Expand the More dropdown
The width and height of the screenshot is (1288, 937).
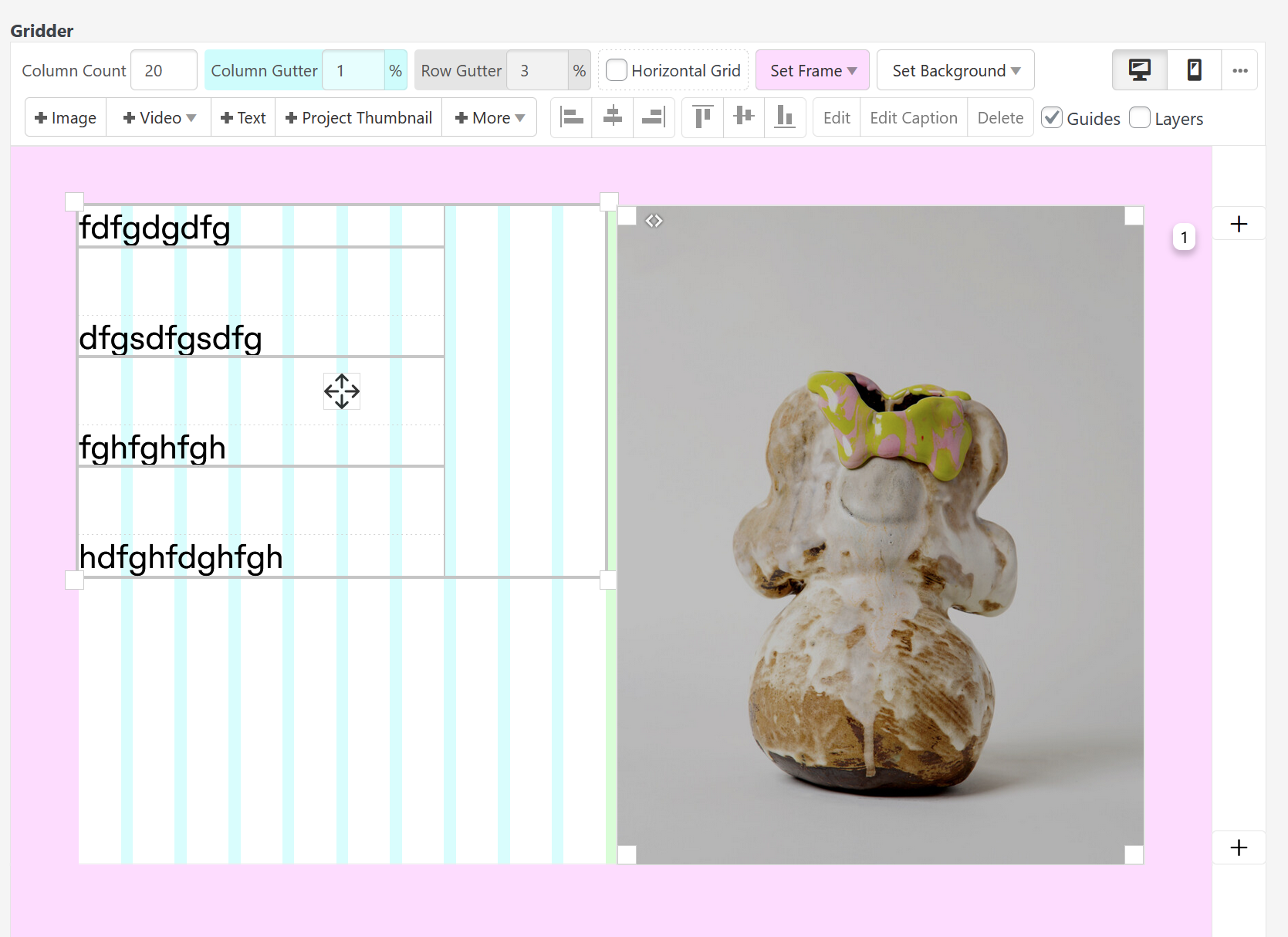(489, 117)
